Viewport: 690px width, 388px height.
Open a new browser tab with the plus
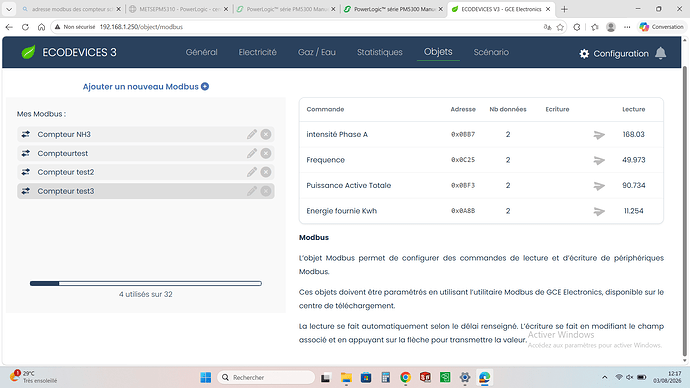(564, 9)
